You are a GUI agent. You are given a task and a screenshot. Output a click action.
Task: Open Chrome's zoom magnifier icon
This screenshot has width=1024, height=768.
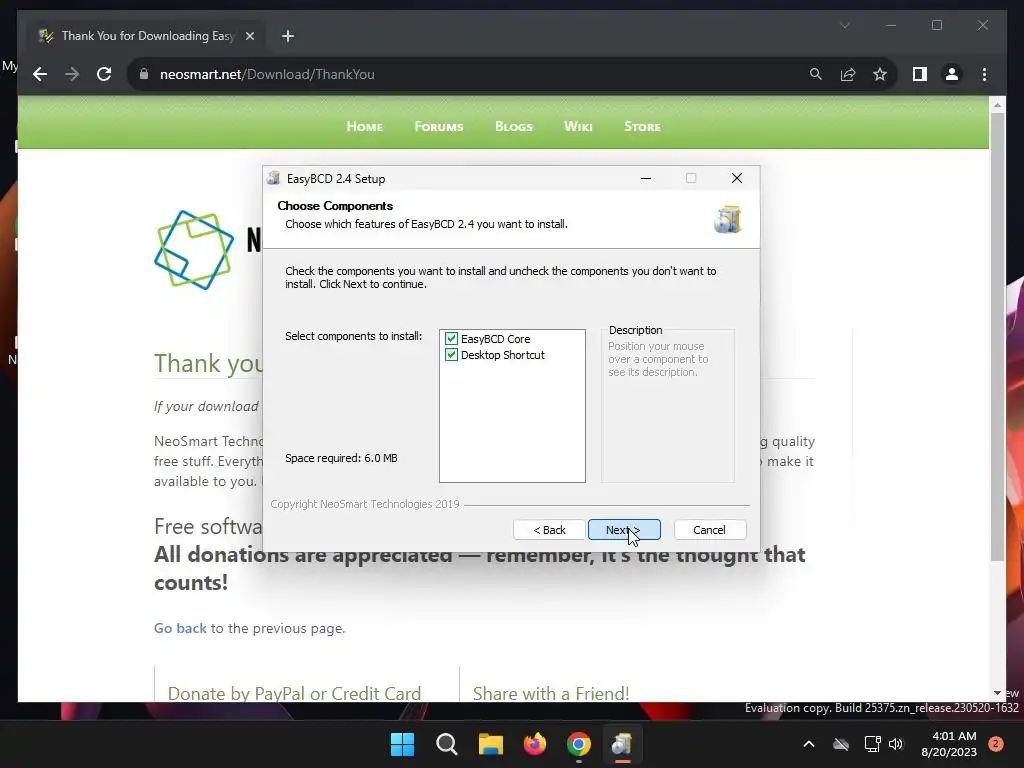click(x=816, y=74)
